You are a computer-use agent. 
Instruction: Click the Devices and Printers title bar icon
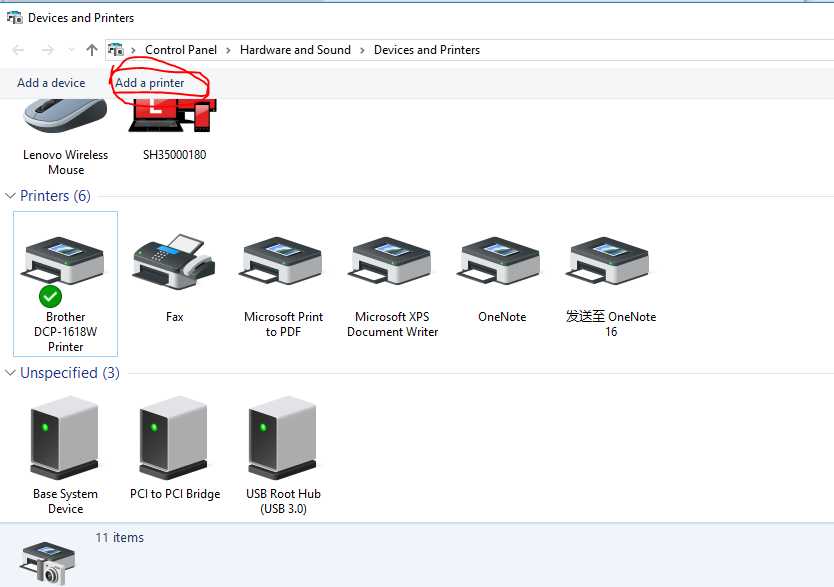coord(14,18)
